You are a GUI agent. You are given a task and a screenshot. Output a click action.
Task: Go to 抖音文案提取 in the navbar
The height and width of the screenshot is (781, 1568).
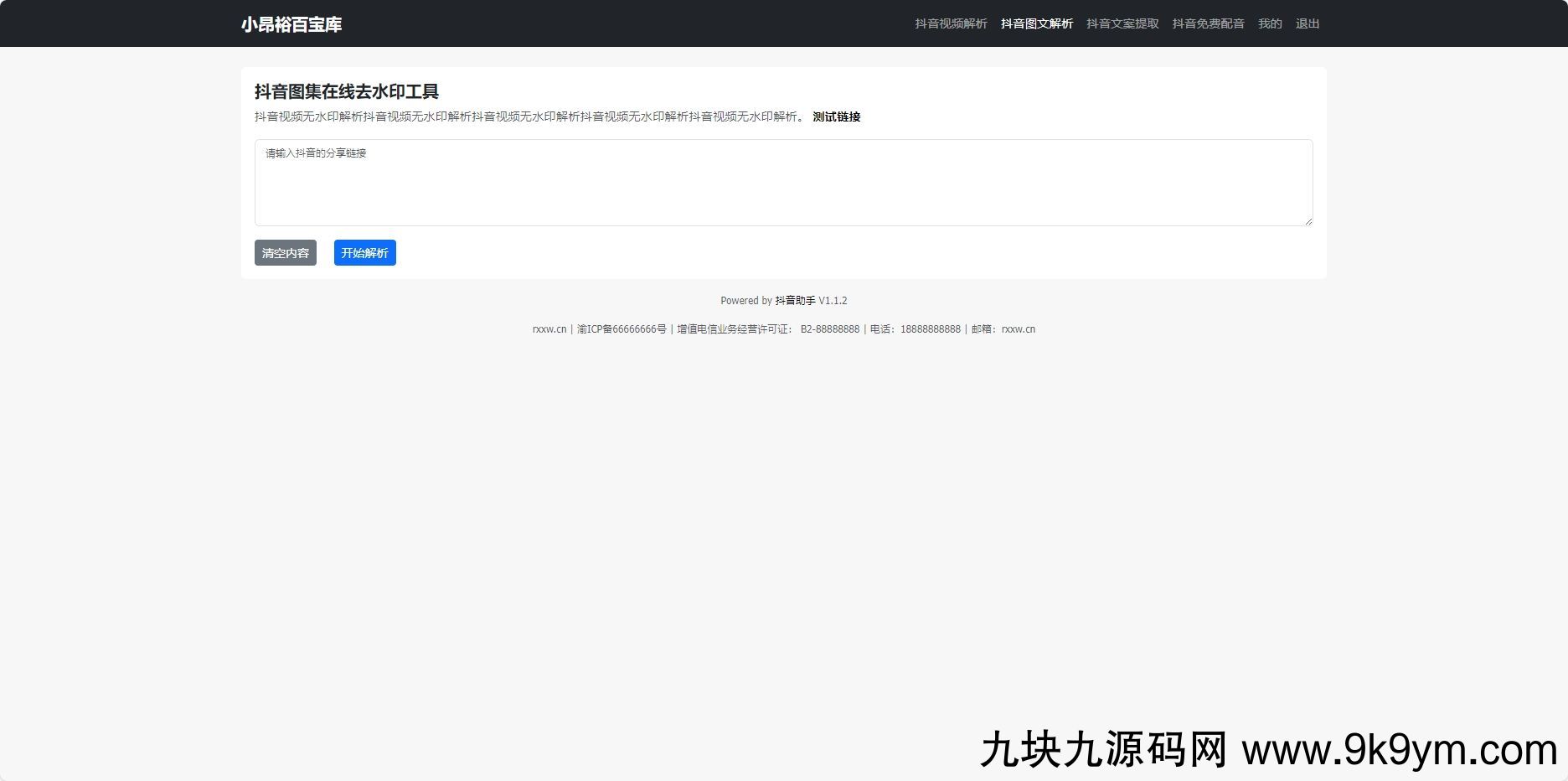[x=1122, y=23]
